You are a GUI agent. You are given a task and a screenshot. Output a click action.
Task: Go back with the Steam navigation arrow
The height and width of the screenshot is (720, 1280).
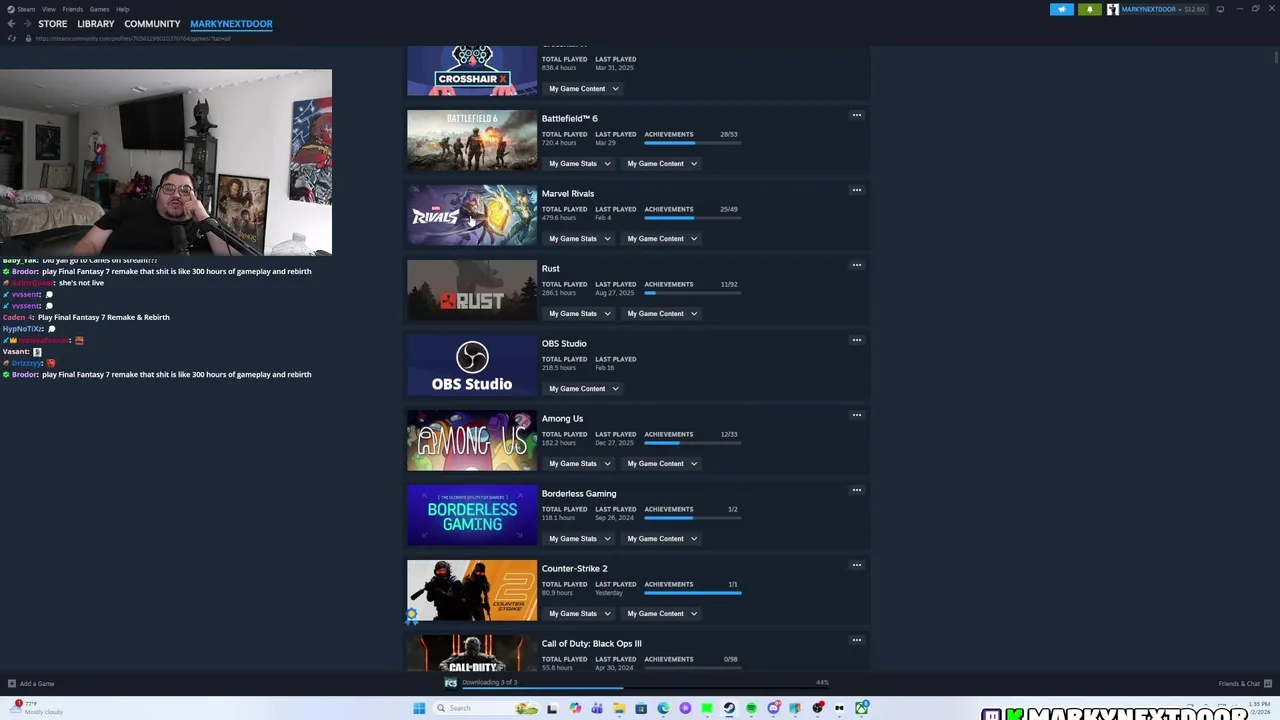click(12, 24)
